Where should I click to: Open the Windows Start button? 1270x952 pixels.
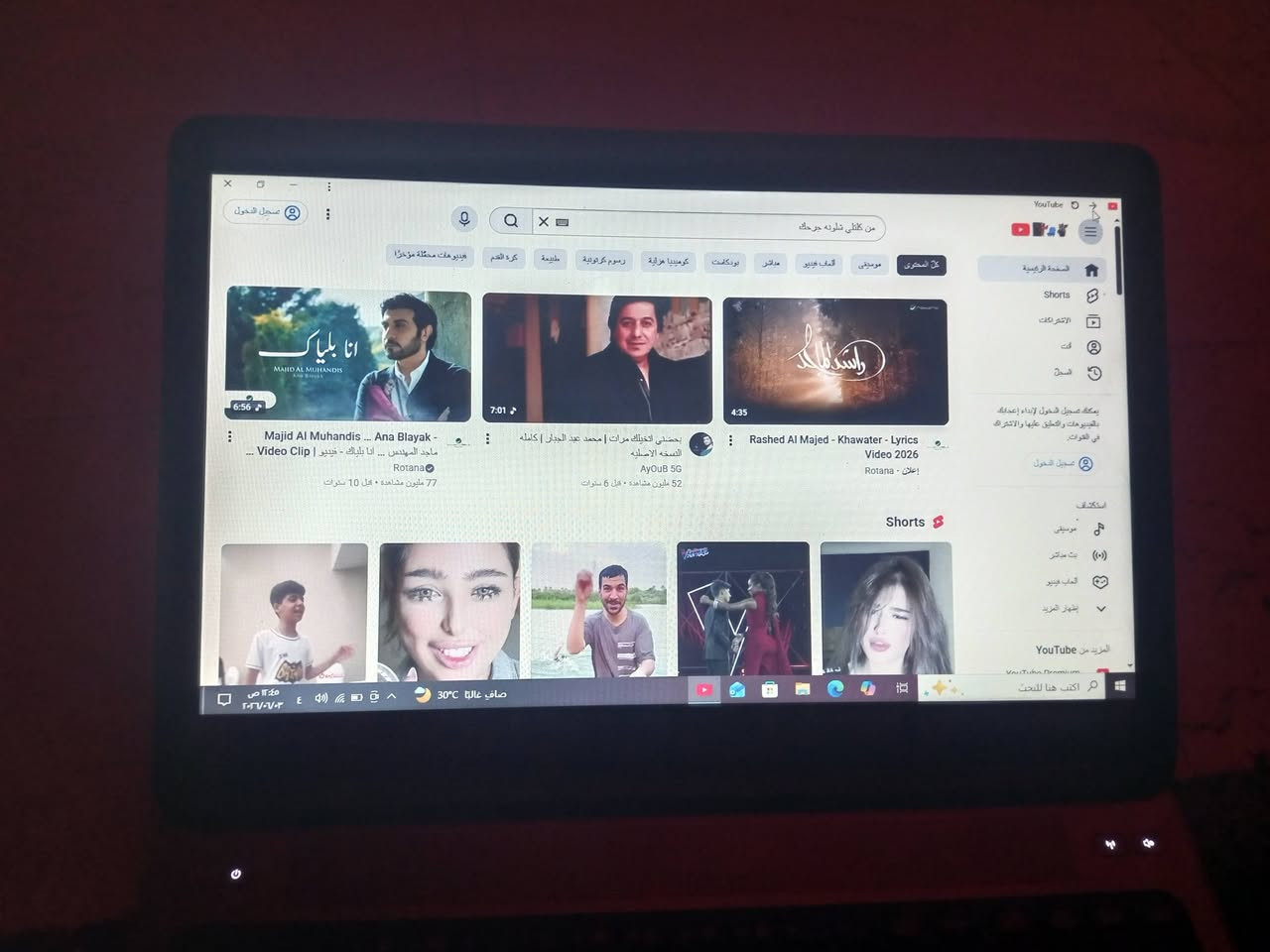[x=1120, y=686]
